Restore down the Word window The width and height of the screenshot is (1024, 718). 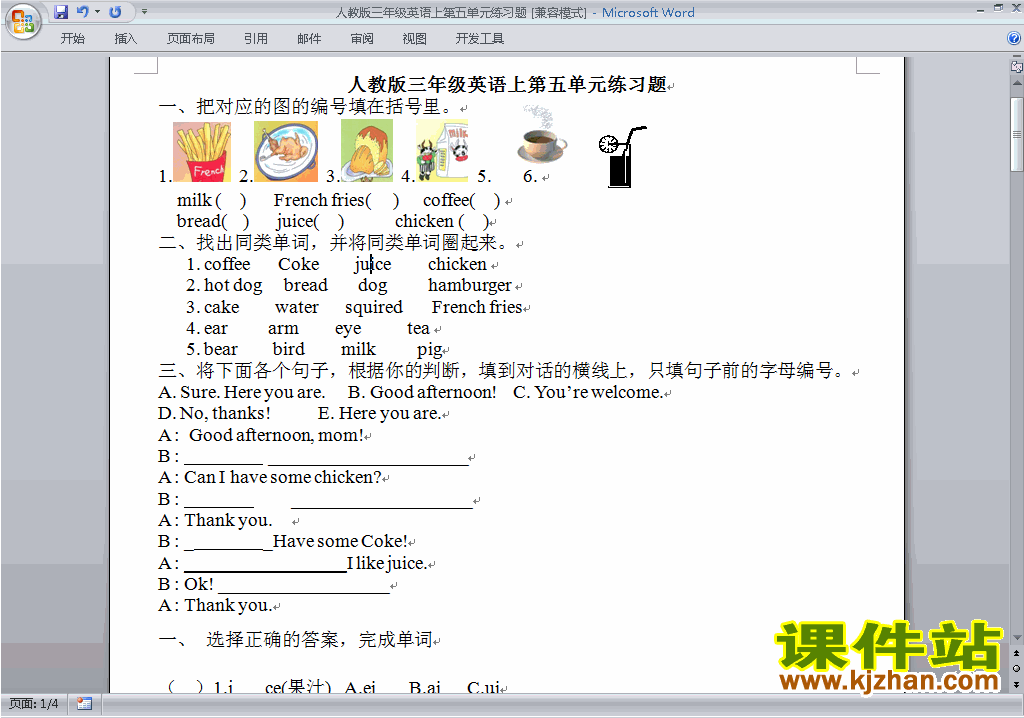(x=998, y=8)
